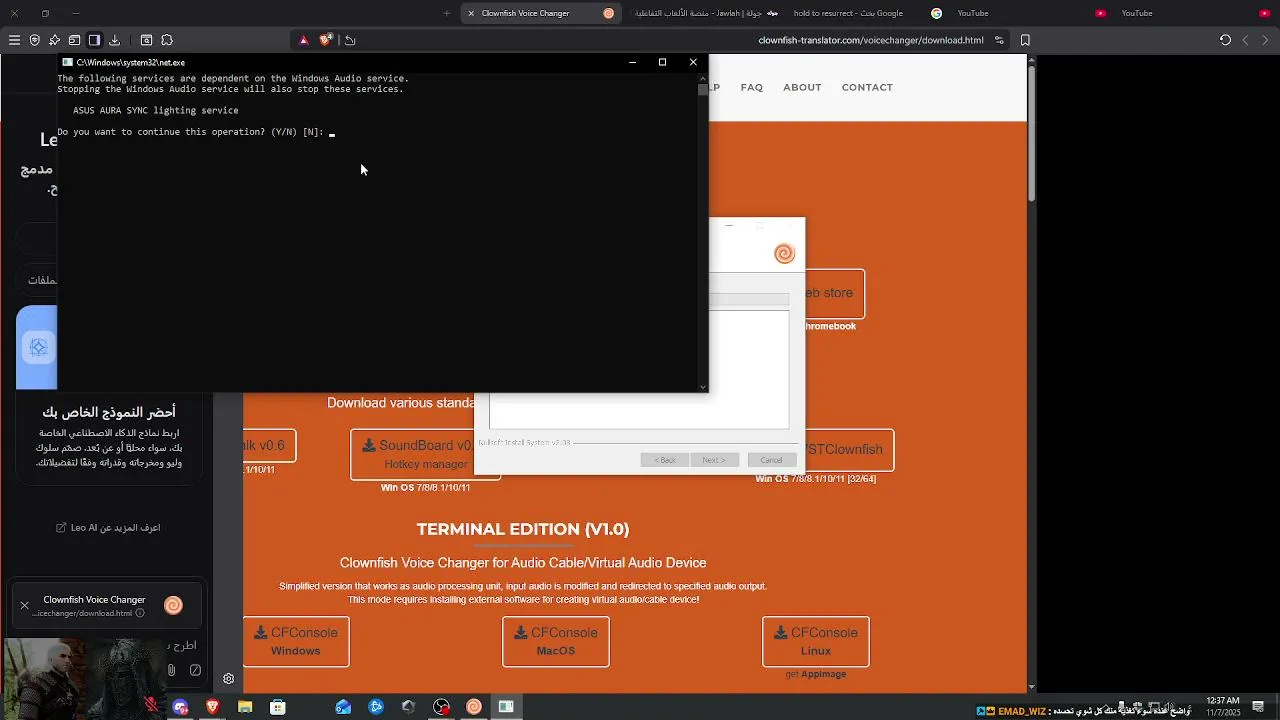Open Clownfish app from the taskbar
The image size is (1280, 720).
[x=474, y=707]
